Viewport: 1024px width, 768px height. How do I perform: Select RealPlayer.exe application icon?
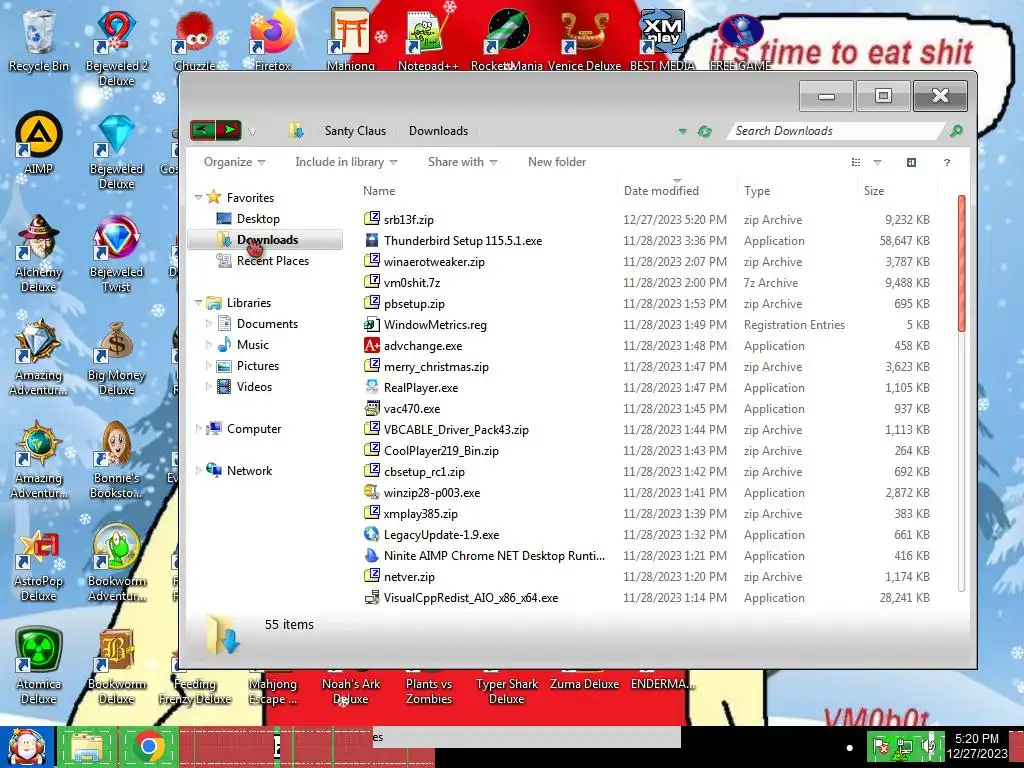pos(372,387)
